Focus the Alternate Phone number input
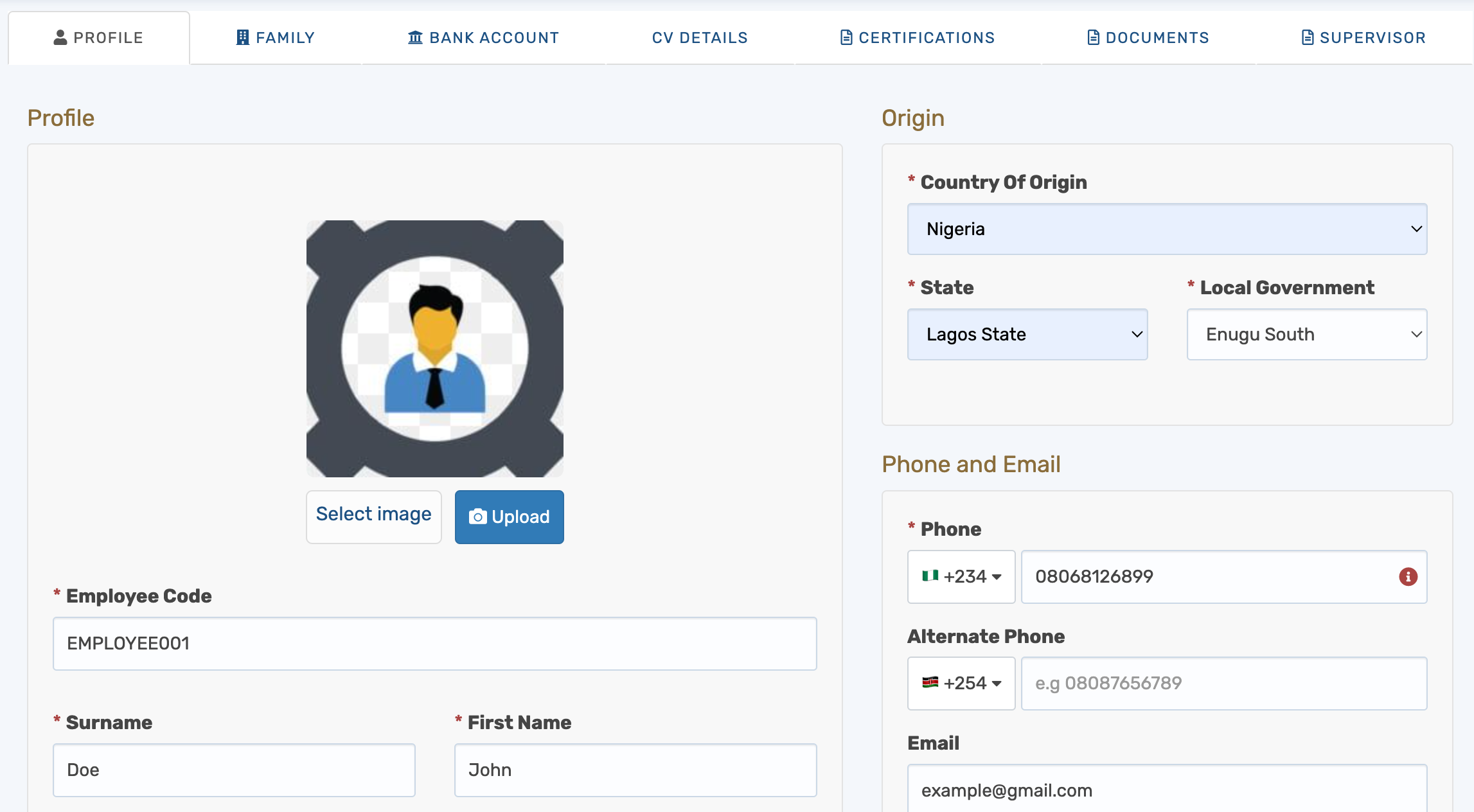The image size is (1474, 812). pos(1223,684)
